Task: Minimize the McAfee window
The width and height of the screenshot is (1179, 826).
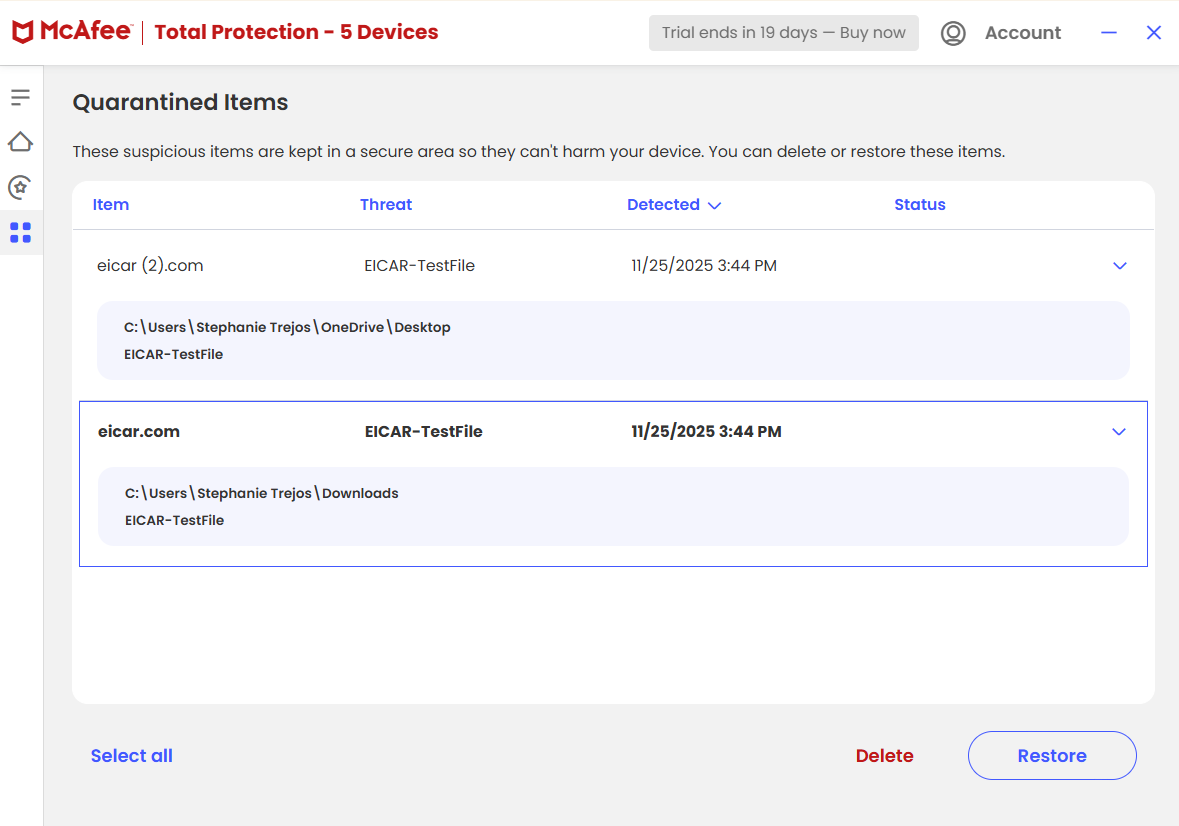Action: [1108, 33]
